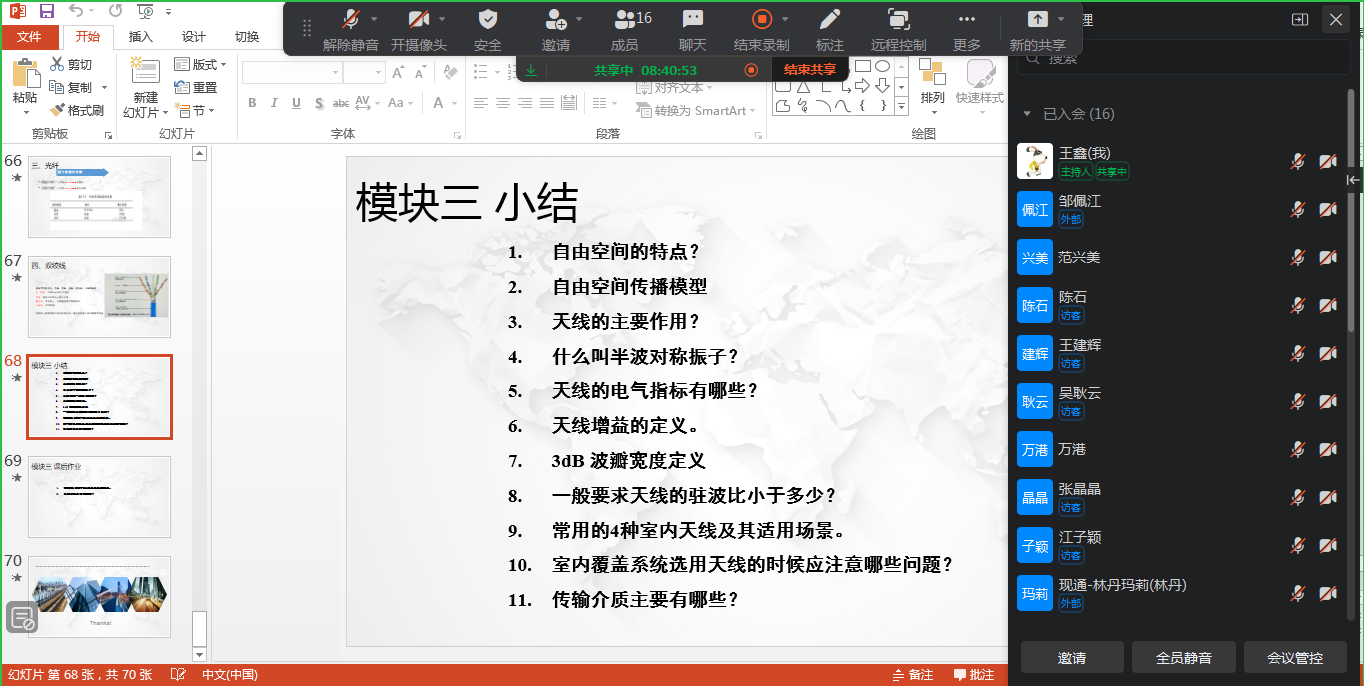Viewport: 1364px width, 686px height.
Task: Toggle italic formatting
Action: coord(274,103)
